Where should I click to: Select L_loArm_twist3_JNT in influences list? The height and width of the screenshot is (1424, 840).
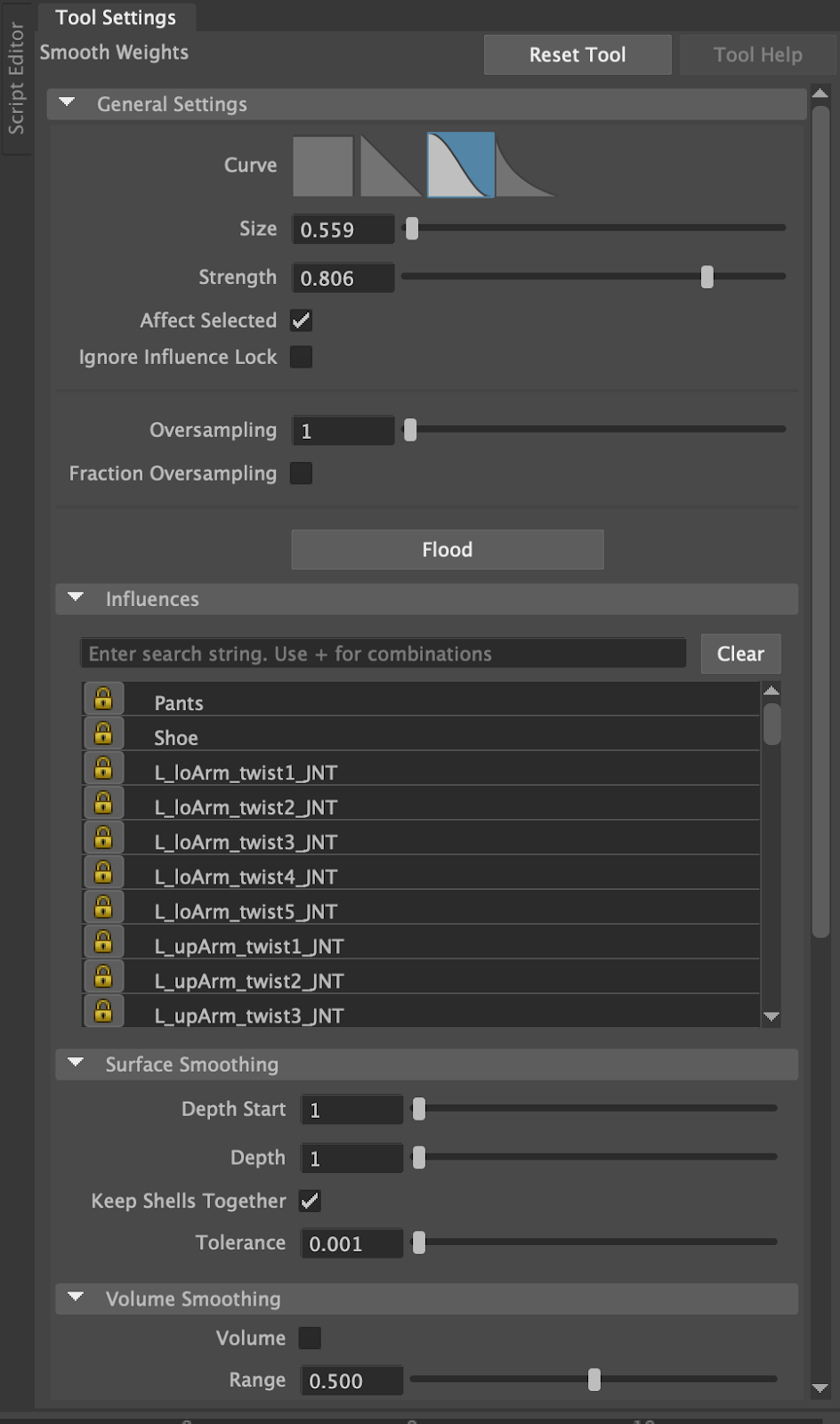click(422, 838)
